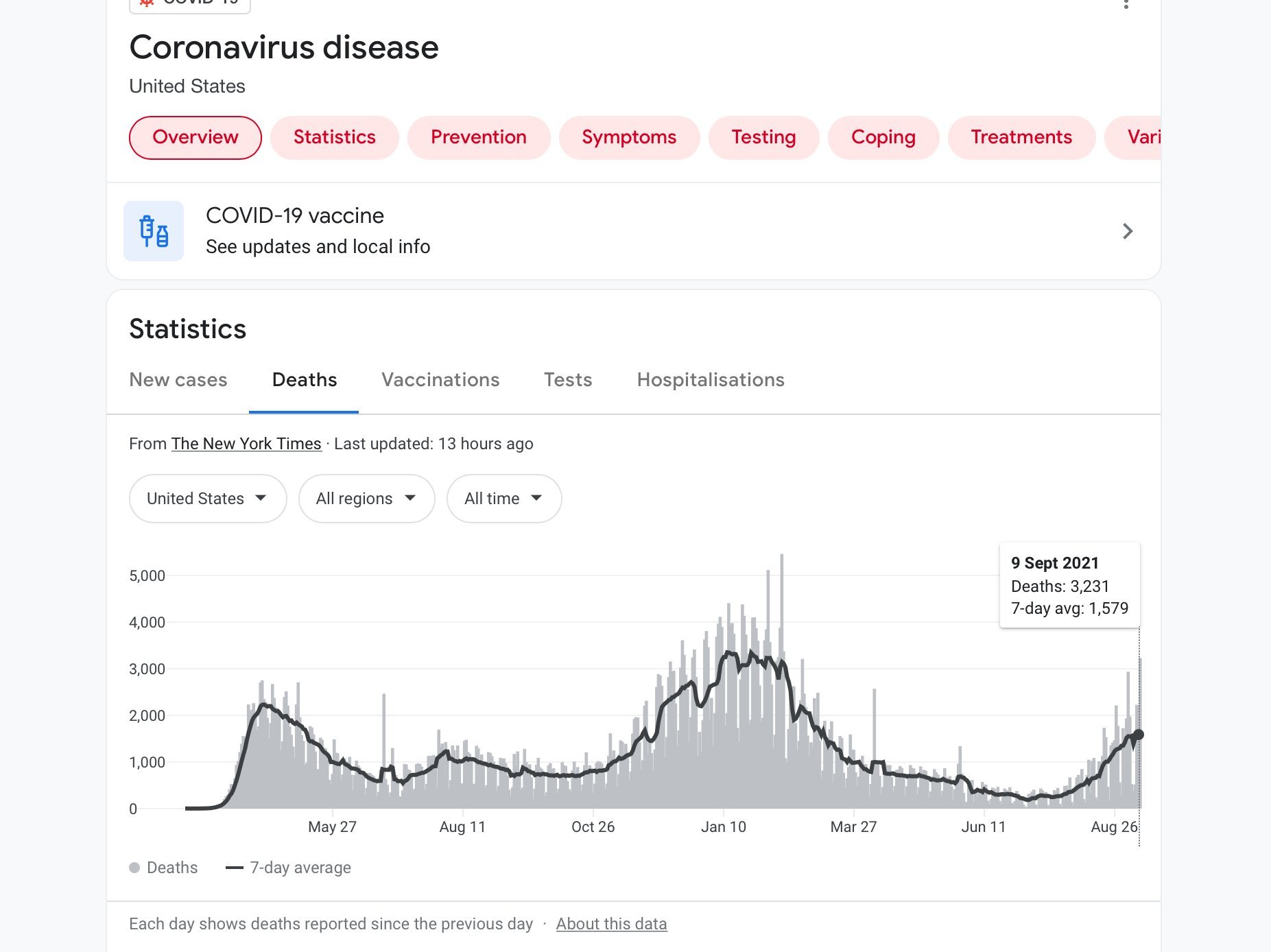This screenshot has width=1271, height=952.
Task: Click the chevron arrow on vaccine row
Action: point(1127,231)
